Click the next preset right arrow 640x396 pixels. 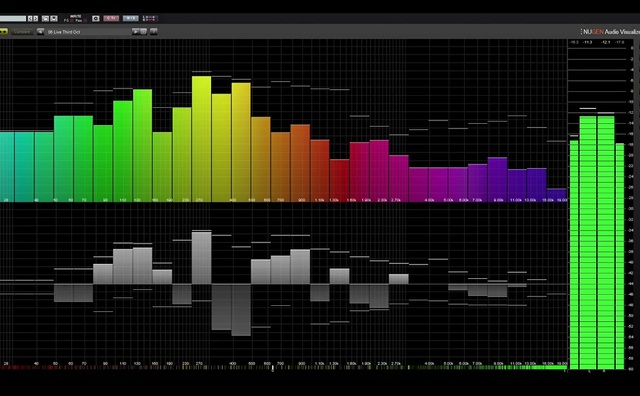(x=36, y=18)
